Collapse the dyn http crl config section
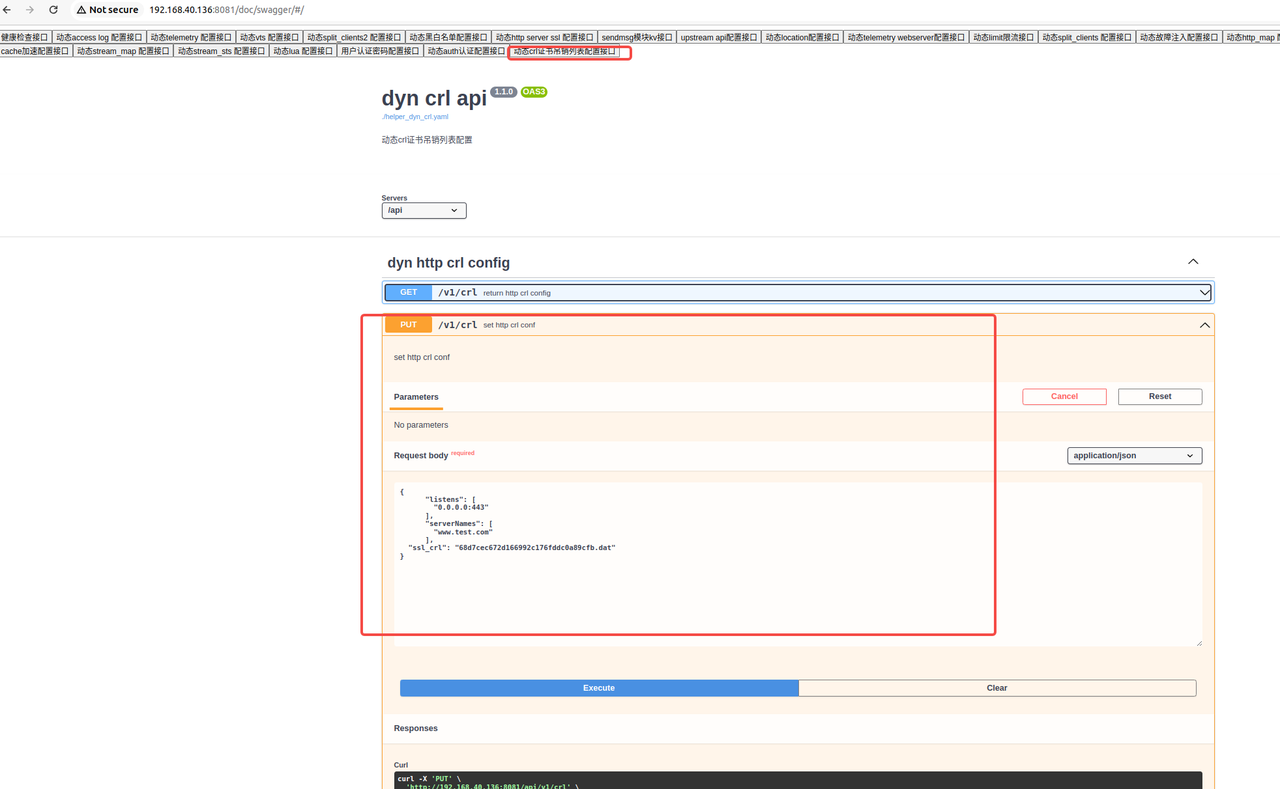Image resolution: width=1280 pixels, height=789 pixels. pos(1192,262)
